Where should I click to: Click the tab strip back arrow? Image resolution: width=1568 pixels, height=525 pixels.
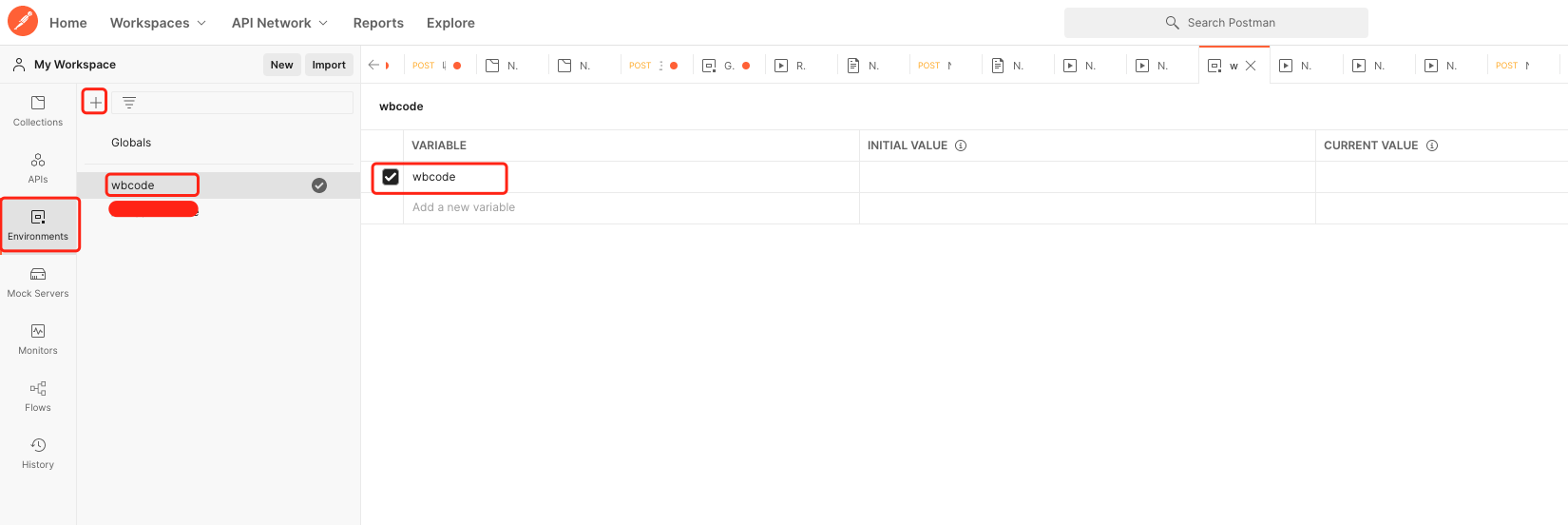tap(373, 65)
